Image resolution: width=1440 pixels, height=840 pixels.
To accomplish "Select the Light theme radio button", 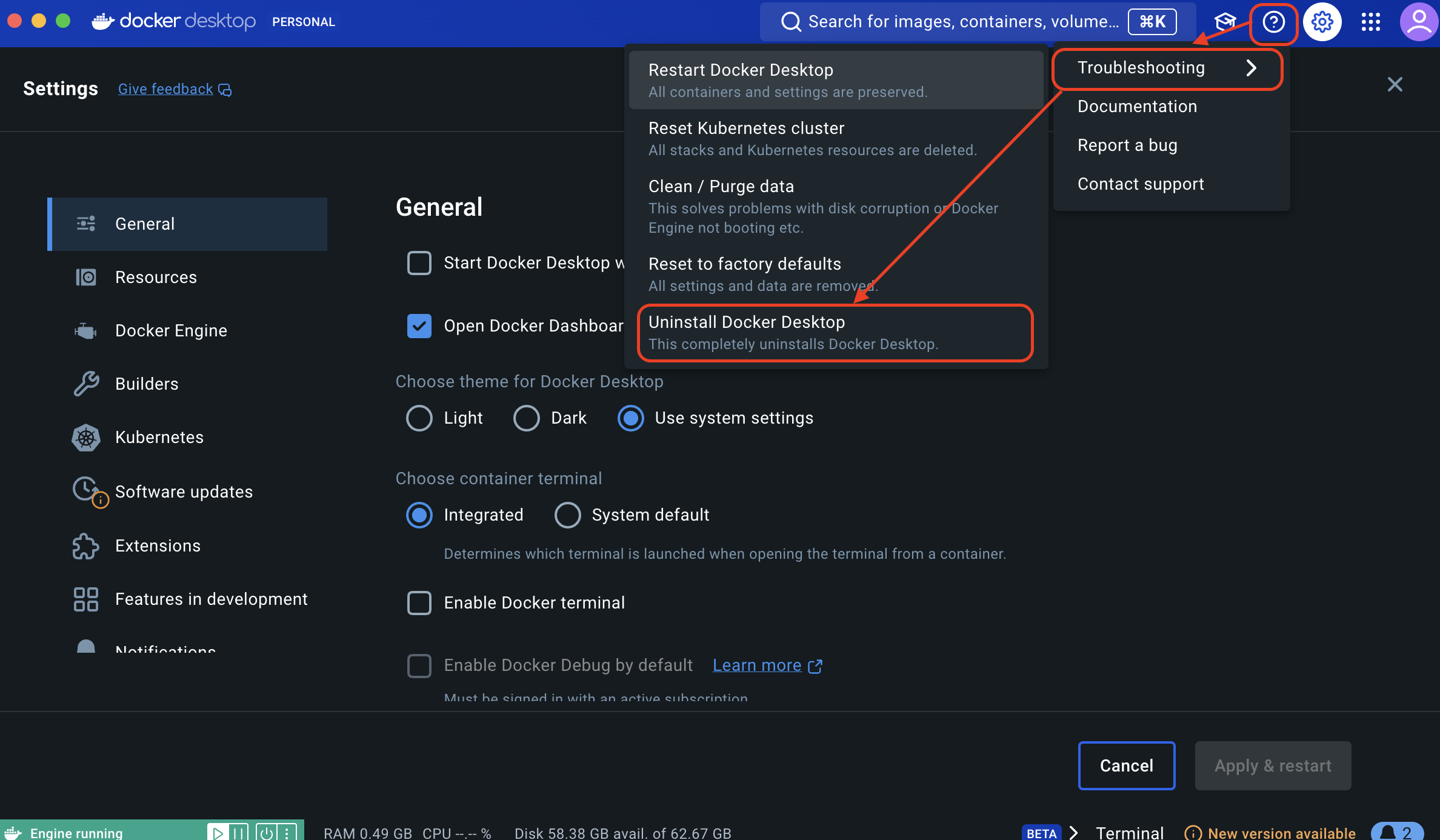I will [419, 418].
